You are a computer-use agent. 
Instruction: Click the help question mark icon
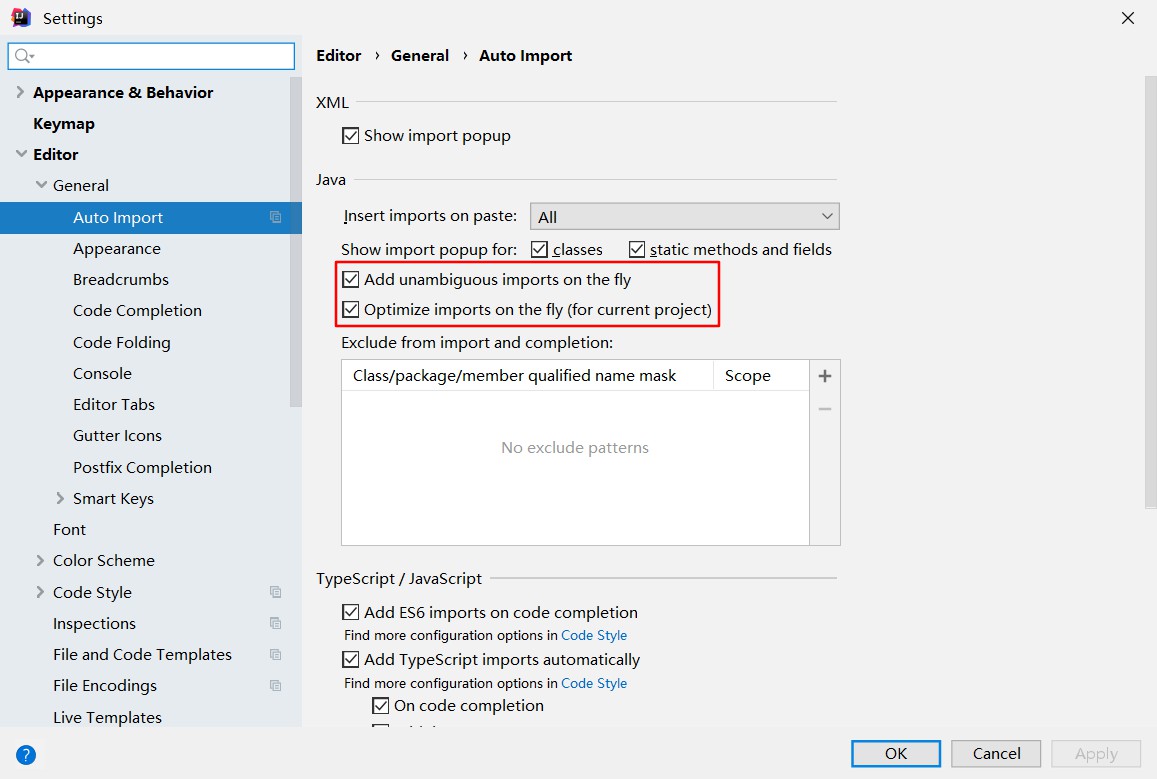[x=26, y=755]
